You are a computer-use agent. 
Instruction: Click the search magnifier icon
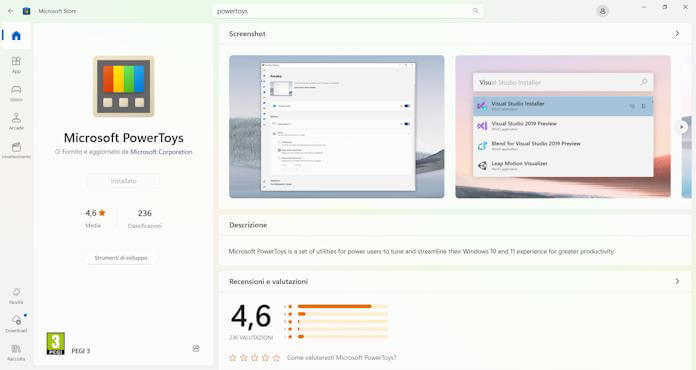[475, 11]
